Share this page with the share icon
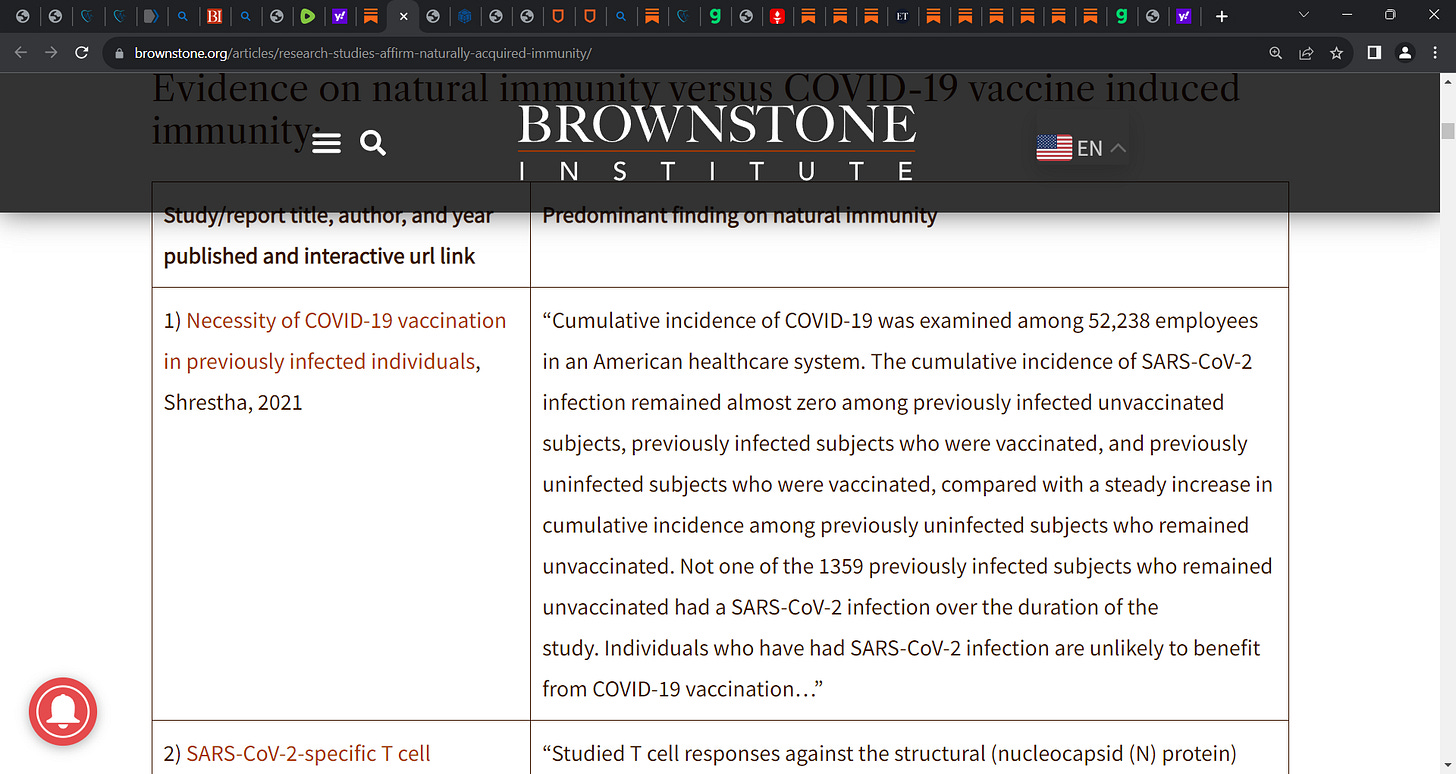This screenshot has height=774, width=1456. point(1306,53)
